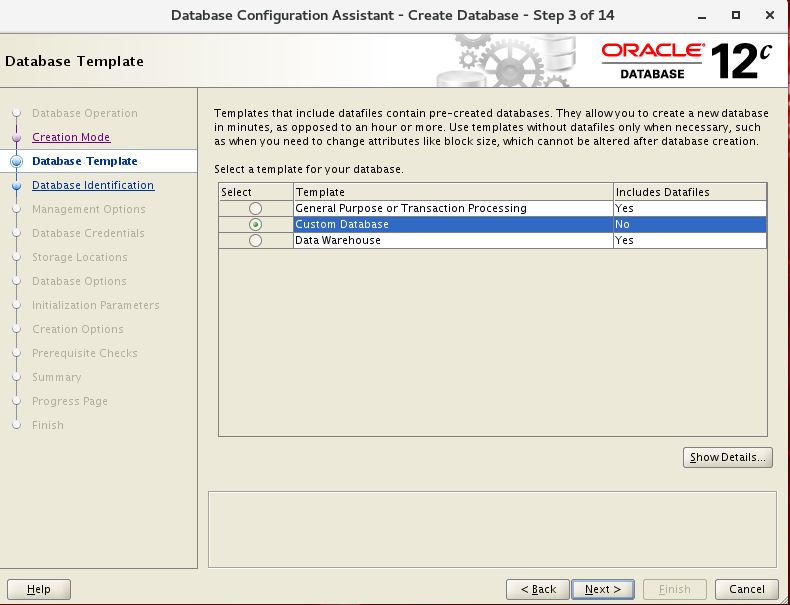Maximize the Configuration Assistant window
The image size is (790, 605).
[736, 15]
